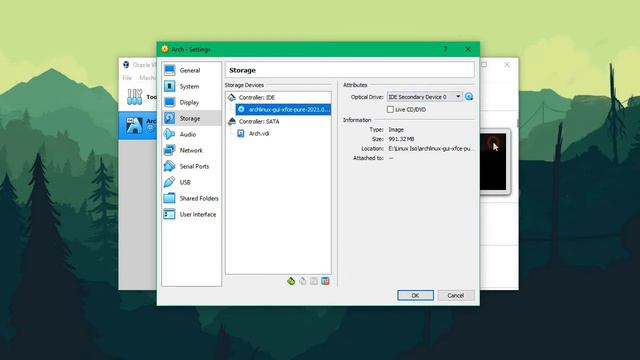Image resolution: width=640 pixels, height=360 pixels.
Task: Click the image location path text
Action: (x=431, y=149)
